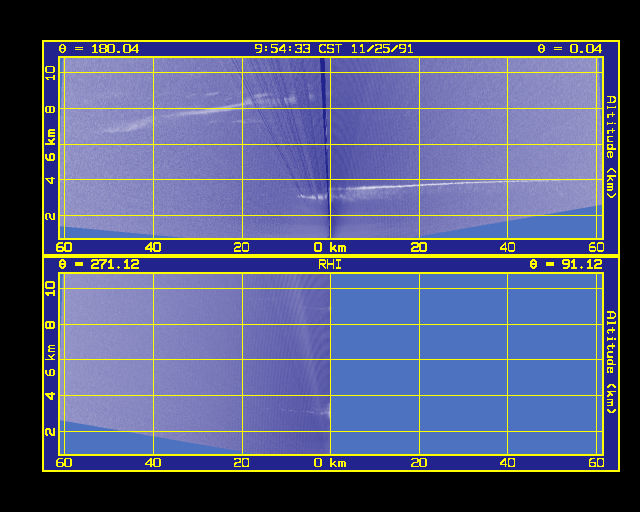Click "6 km" altitude tick on upper panel

(x=51, y=145)
